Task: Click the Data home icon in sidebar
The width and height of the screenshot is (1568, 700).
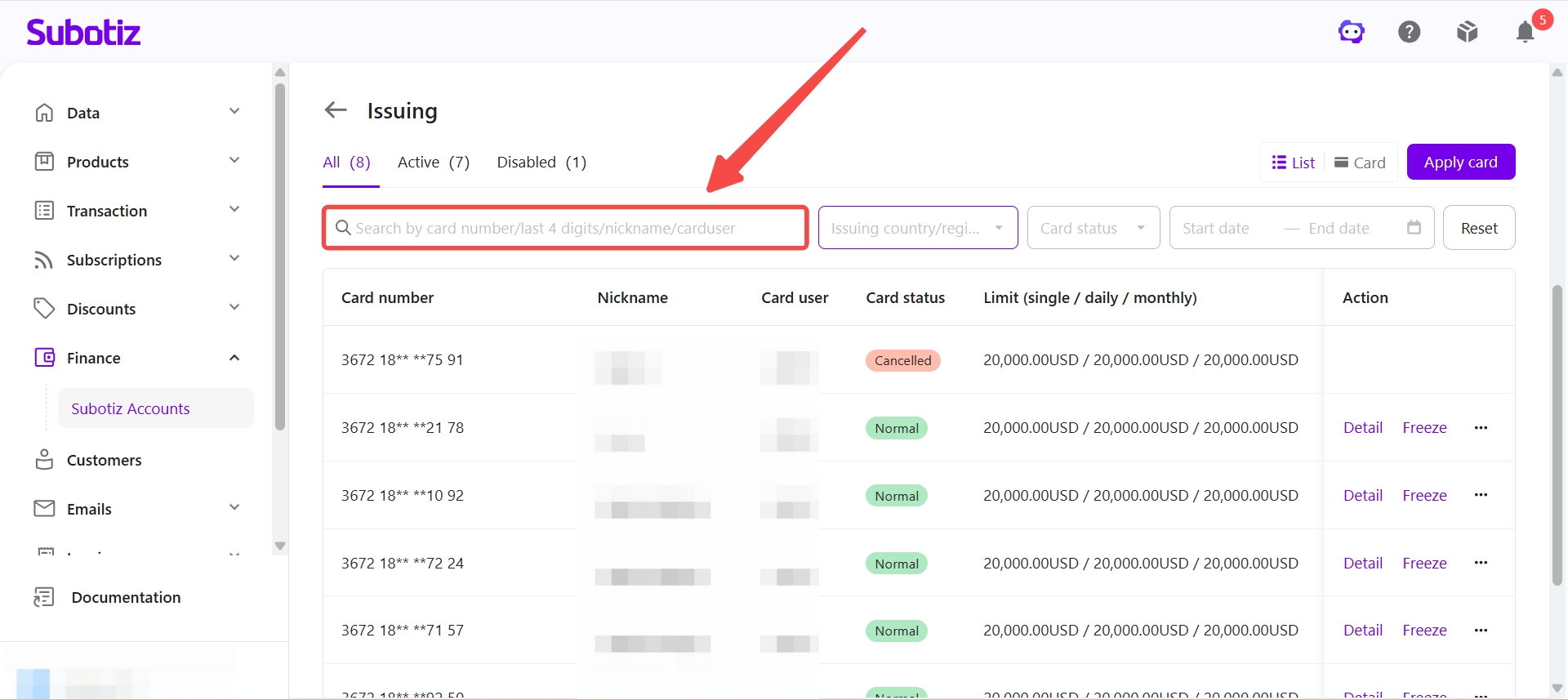Action: pos(44,113)
